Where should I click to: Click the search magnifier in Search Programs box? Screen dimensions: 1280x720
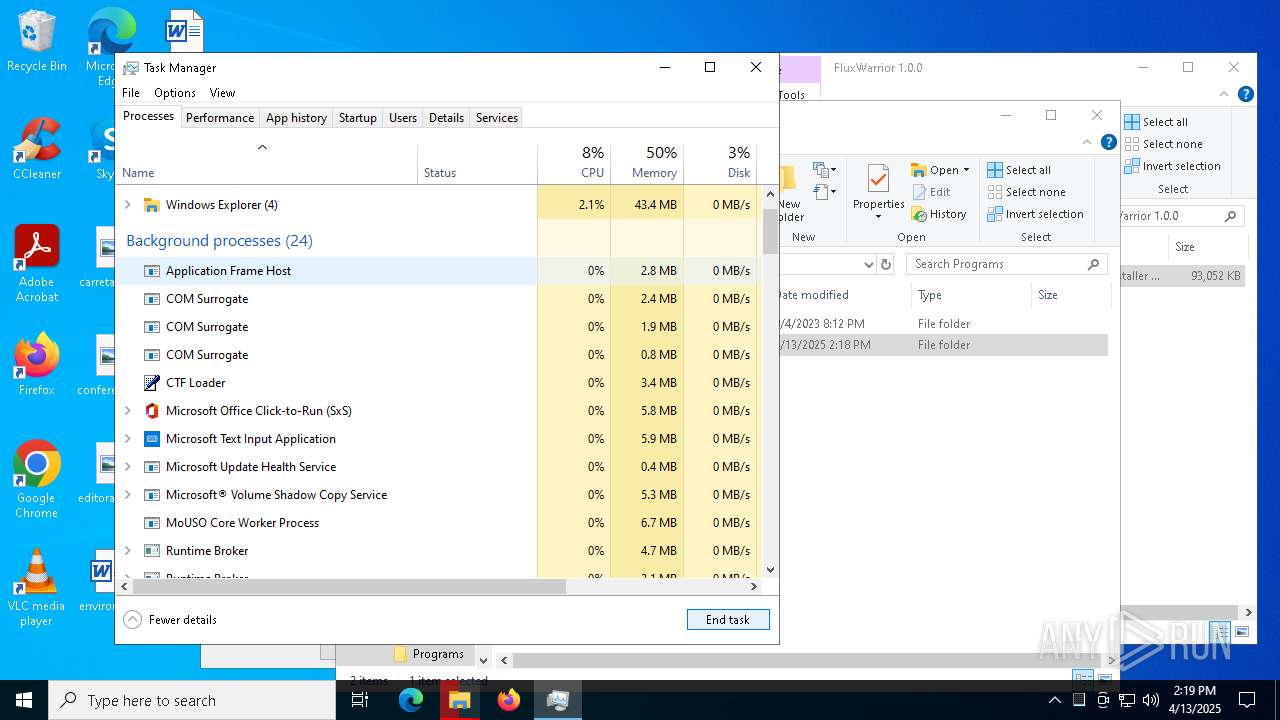pyautogui.click(x=1093, y=264)
